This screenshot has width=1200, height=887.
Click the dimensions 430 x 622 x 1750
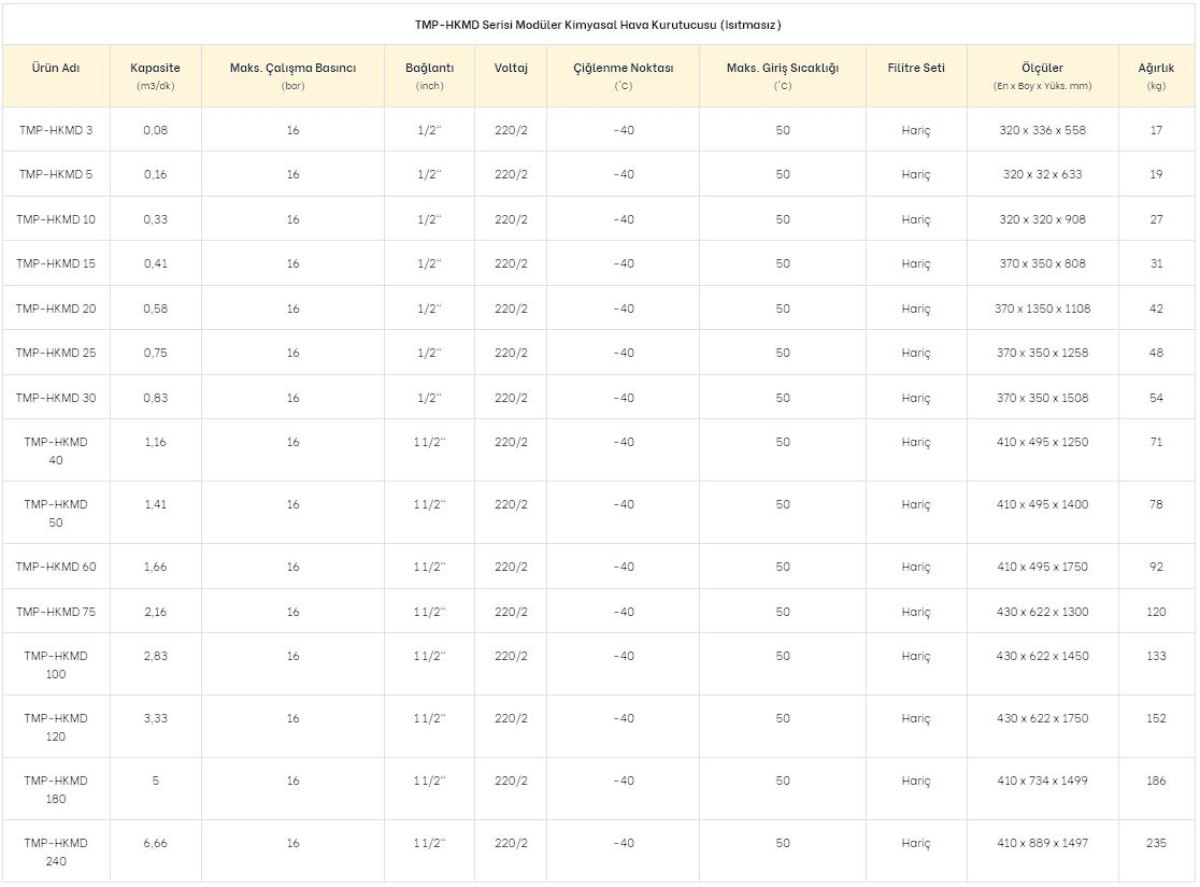[1043, 719]
